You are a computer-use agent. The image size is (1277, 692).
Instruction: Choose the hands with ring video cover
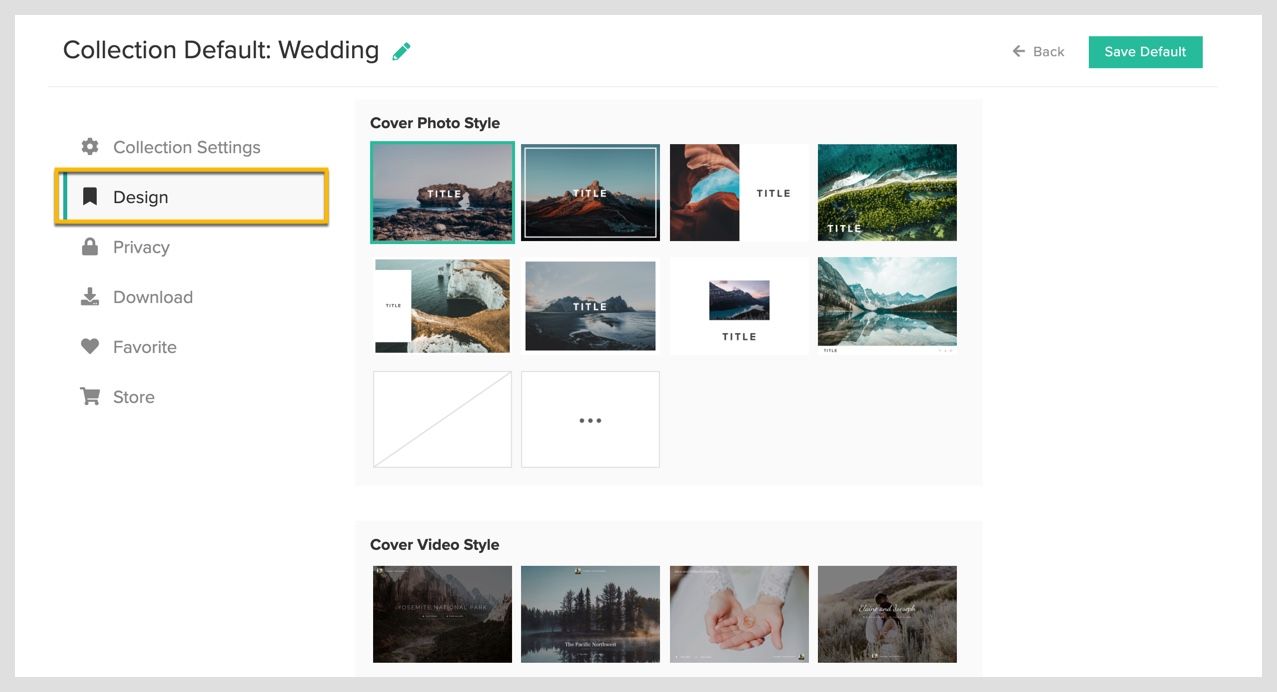point(739,614)
